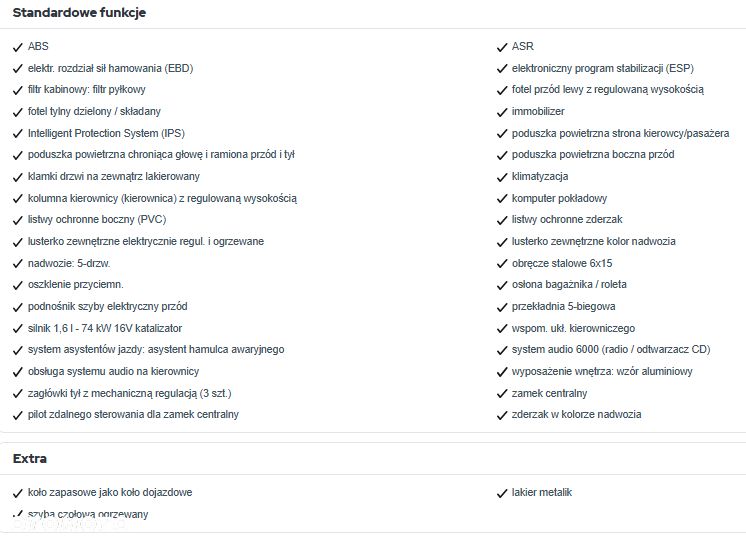This screenshot has height=541, width=746.
Task: Click the checkmark beside komputer pokładowy
Action: point(503,199)
